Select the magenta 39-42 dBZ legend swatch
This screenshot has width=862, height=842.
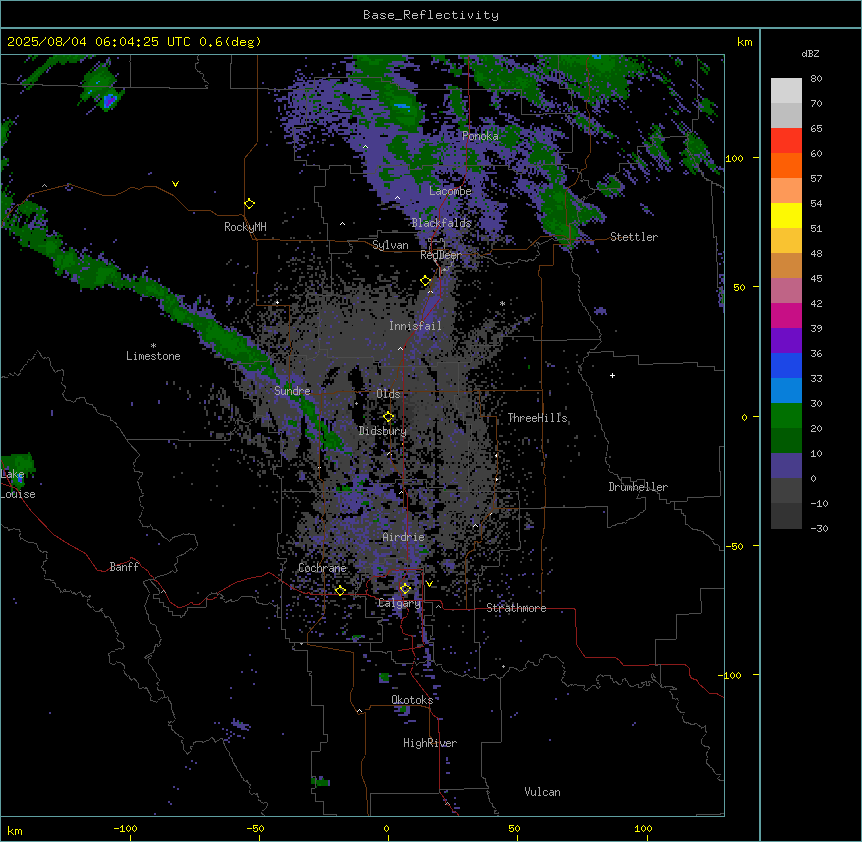(786, 315)
